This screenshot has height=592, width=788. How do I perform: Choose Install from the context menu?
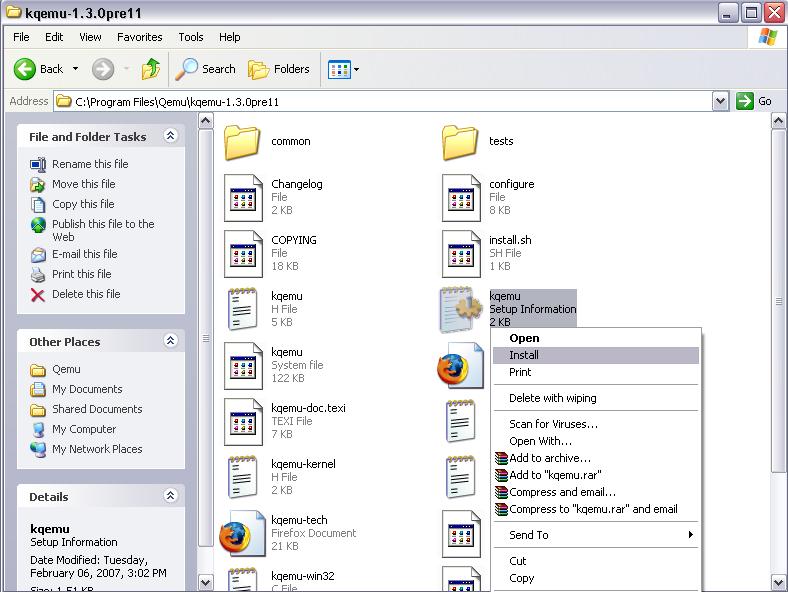[524, 355]
